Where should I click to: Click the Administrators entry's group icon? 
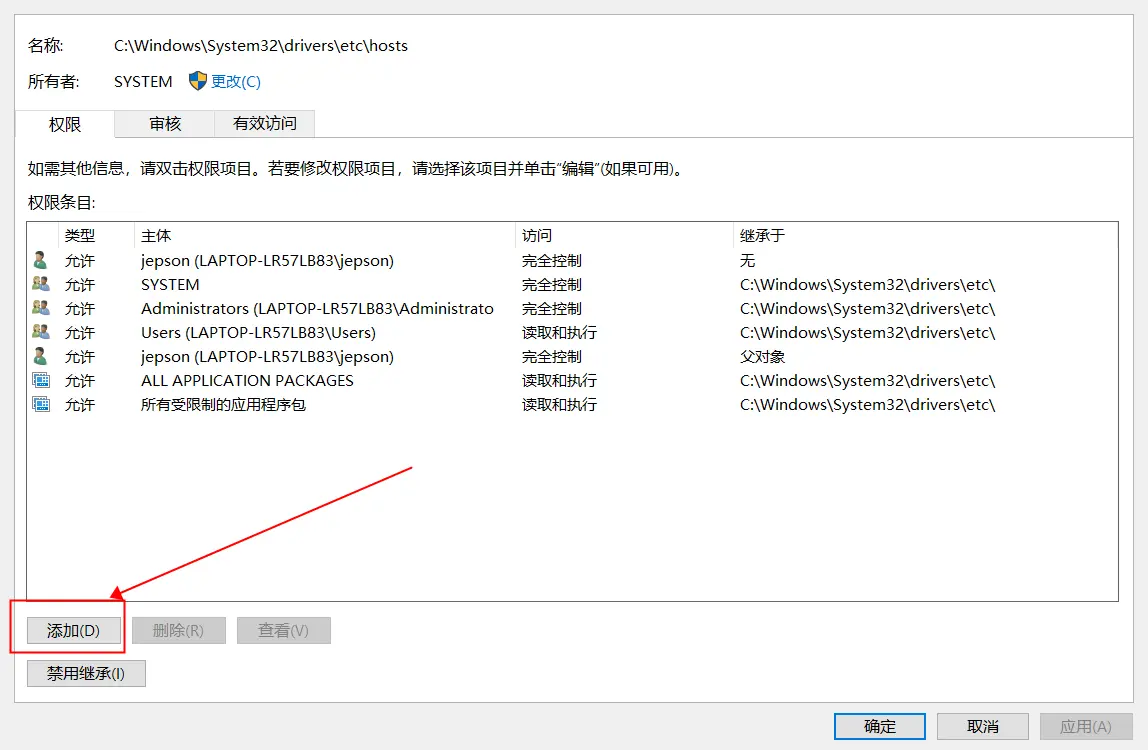pos(40,308)
